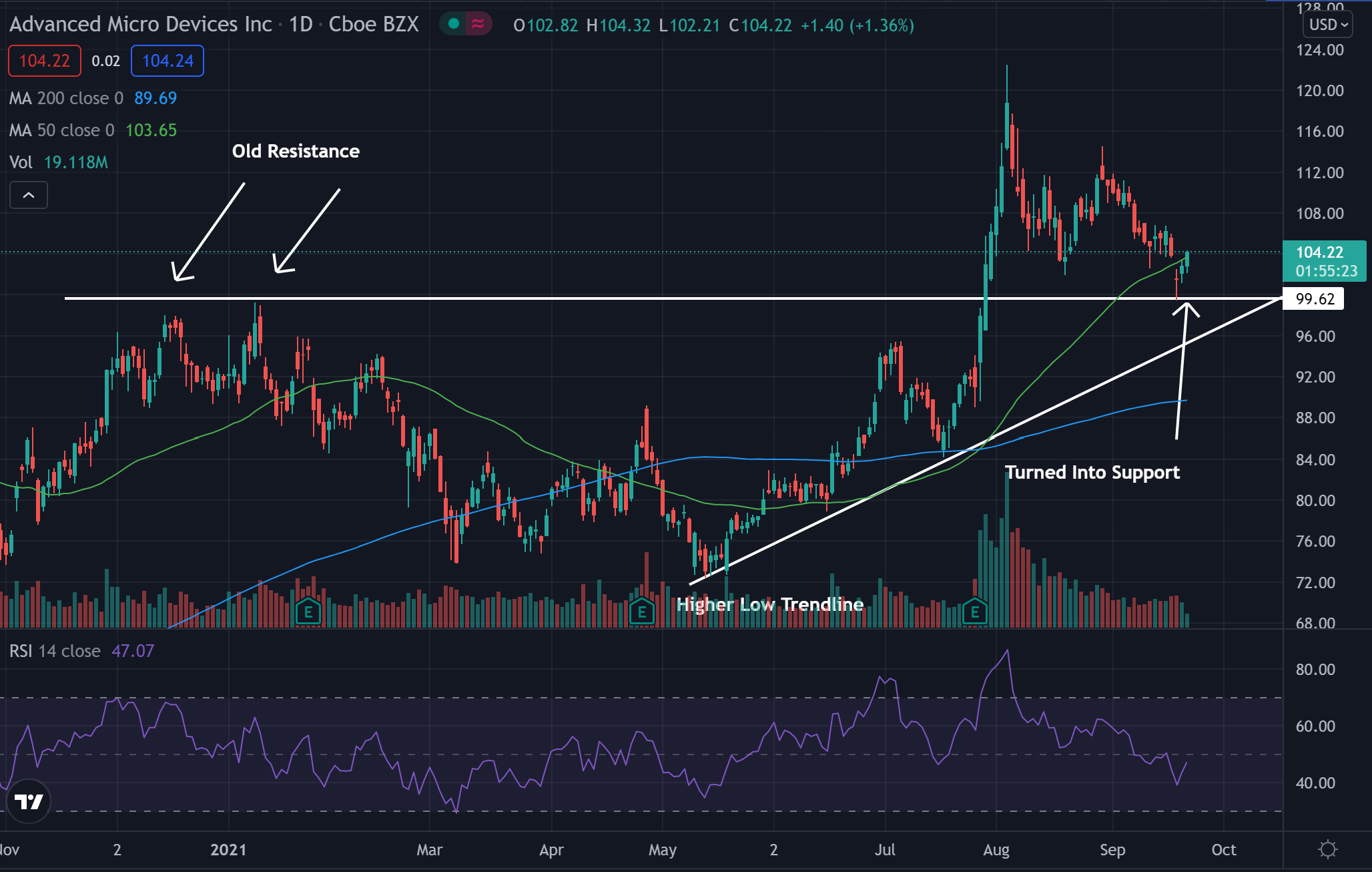This screenshot has height=872, width=1372.
Task: Click the TradingView logo icon
Action: 29,801
